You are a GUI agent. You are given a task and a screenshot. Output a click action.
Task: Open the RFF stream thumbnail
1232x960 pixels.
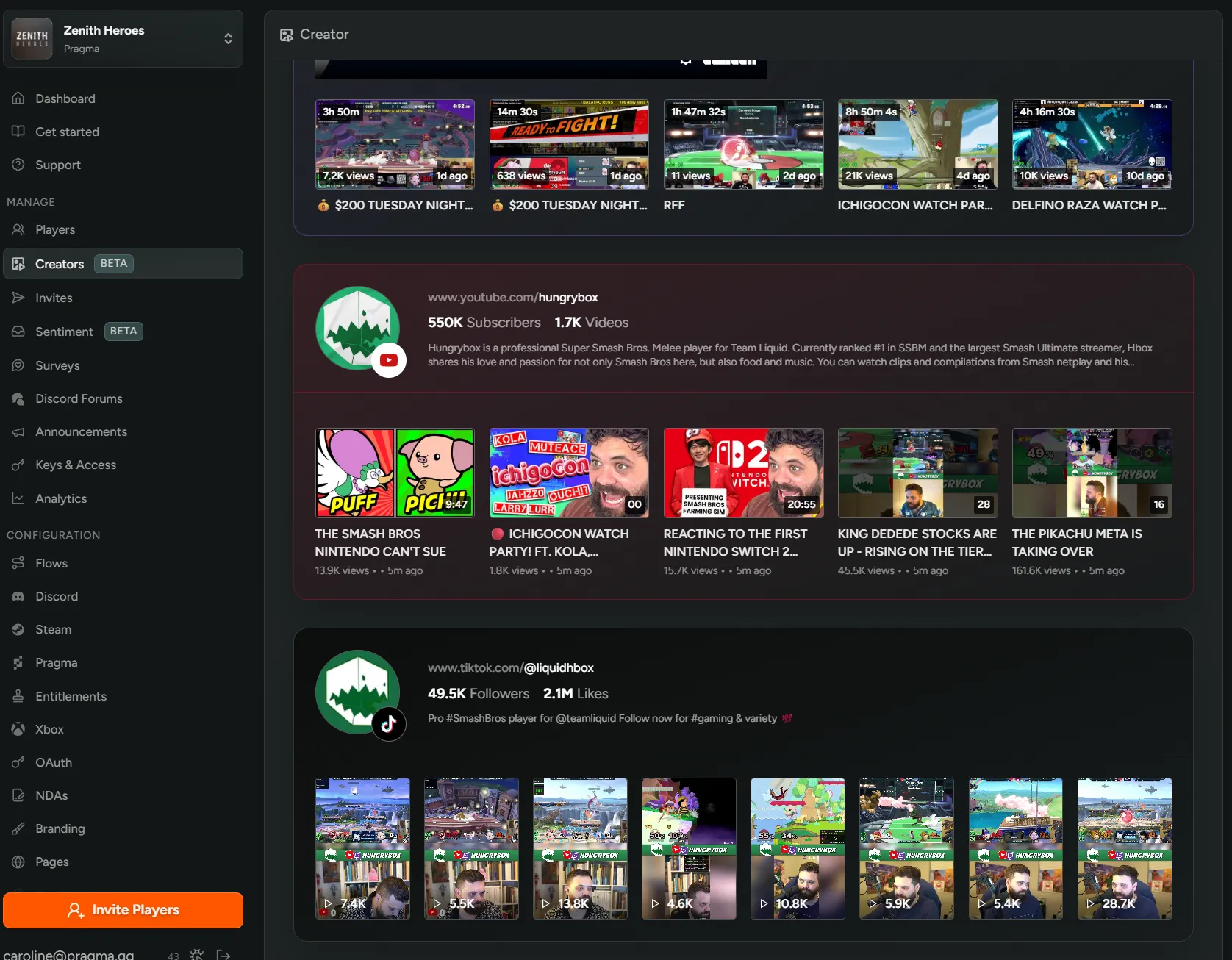[742, 144]
